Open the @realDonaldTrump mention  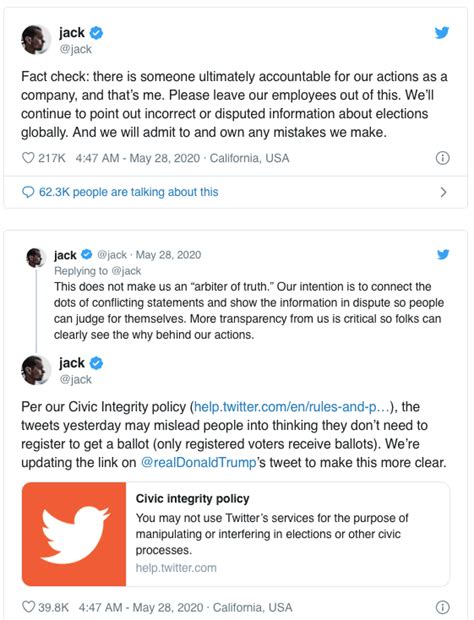click(198, 463)
